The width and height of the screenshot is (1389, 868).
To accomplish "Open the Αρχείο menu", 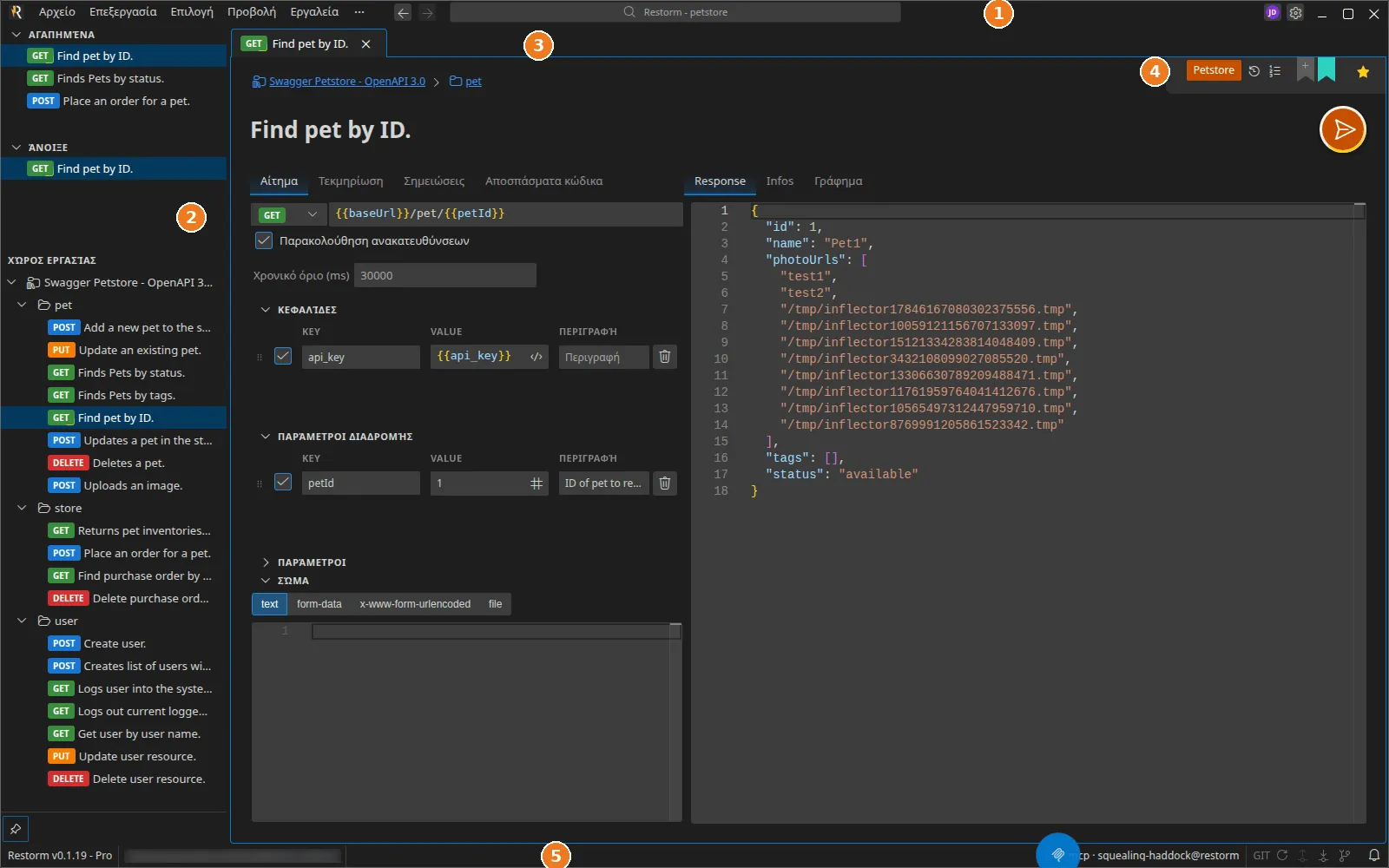I will (57, 12).
